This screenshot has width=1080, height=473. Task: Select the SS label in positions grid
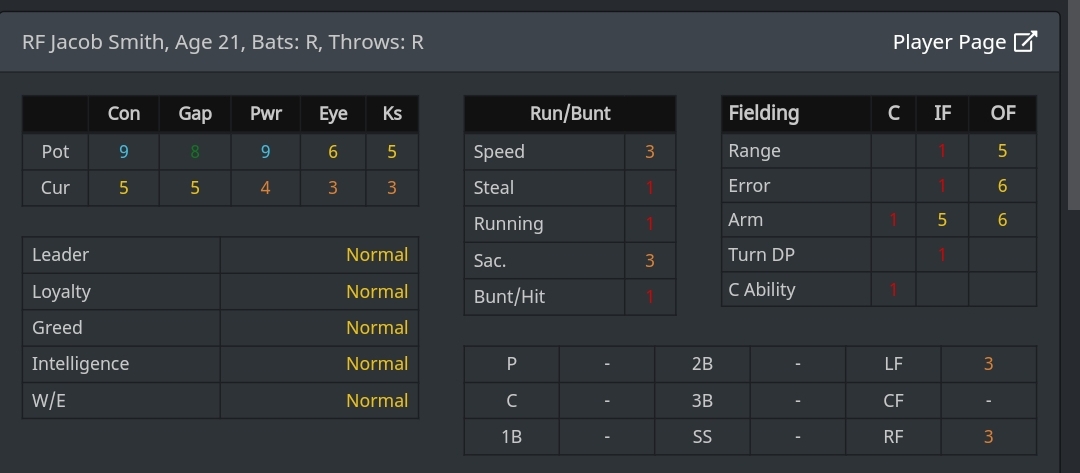702,436
